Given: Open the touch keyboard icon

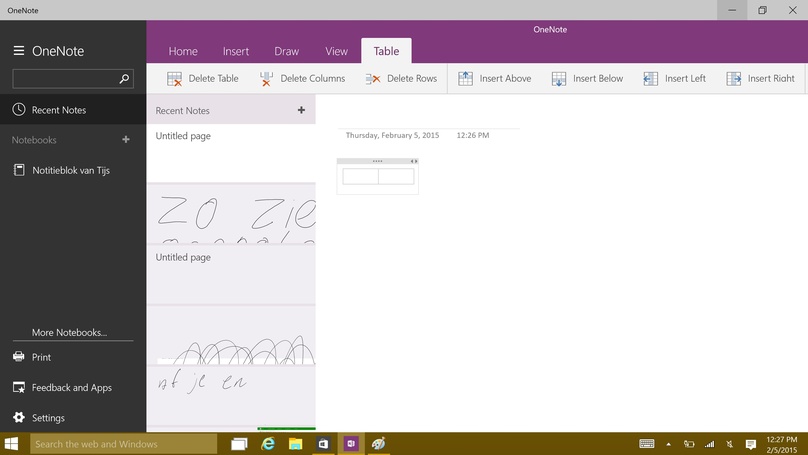Looking at the screenshot, I should tap(647, 444).
